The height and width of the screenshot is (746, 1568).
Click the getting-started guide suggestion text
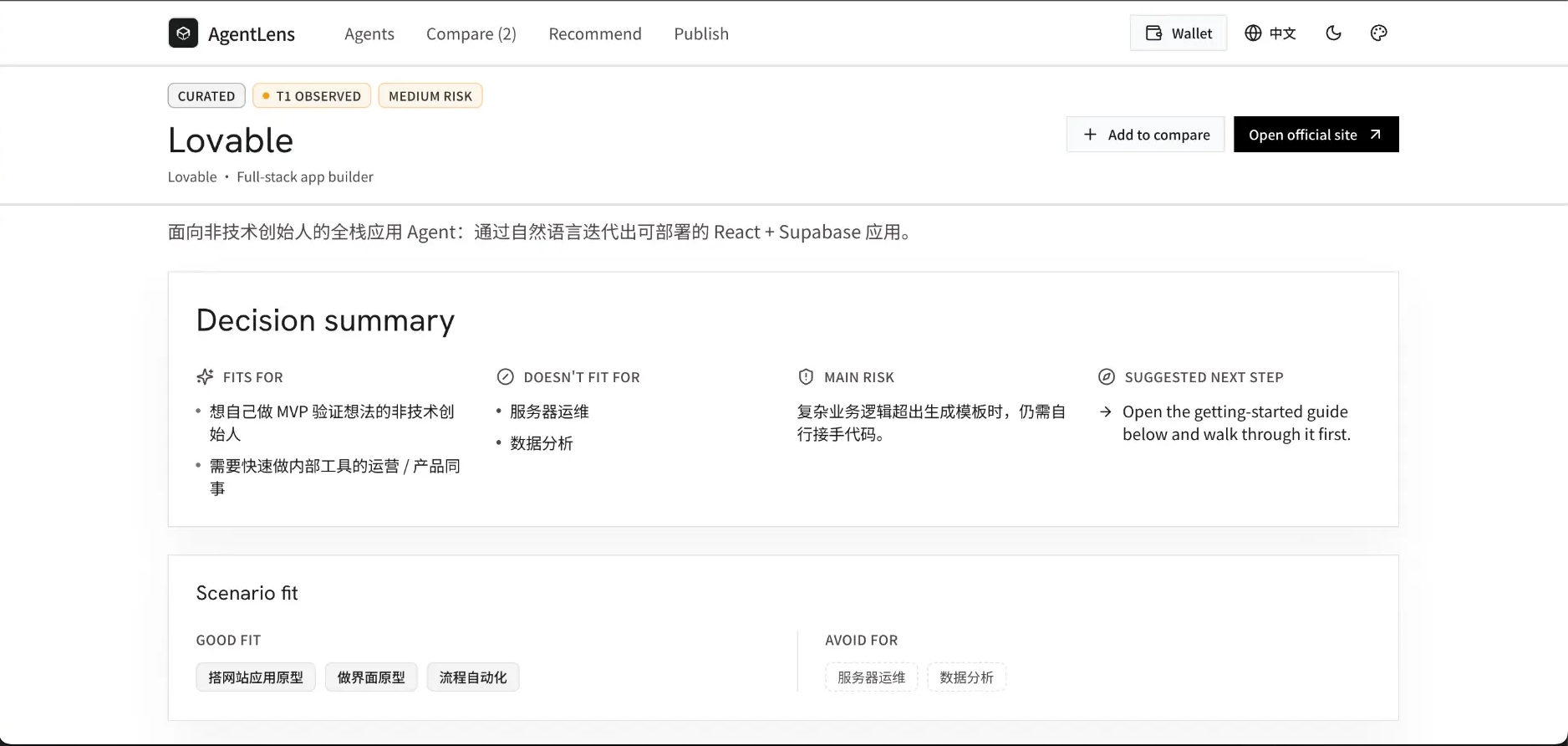tap(1237, 423)
